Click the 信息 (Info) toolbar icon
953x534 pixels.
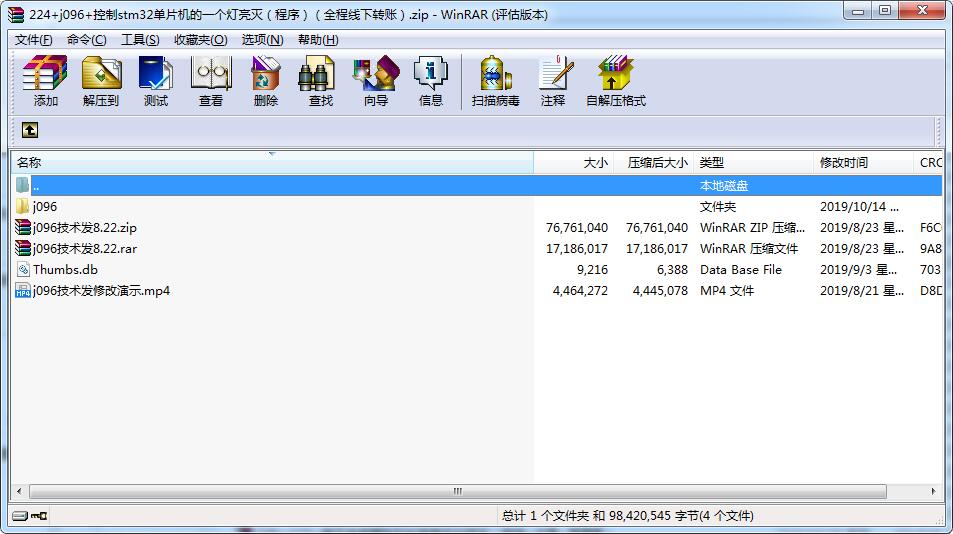coord(430,73)
